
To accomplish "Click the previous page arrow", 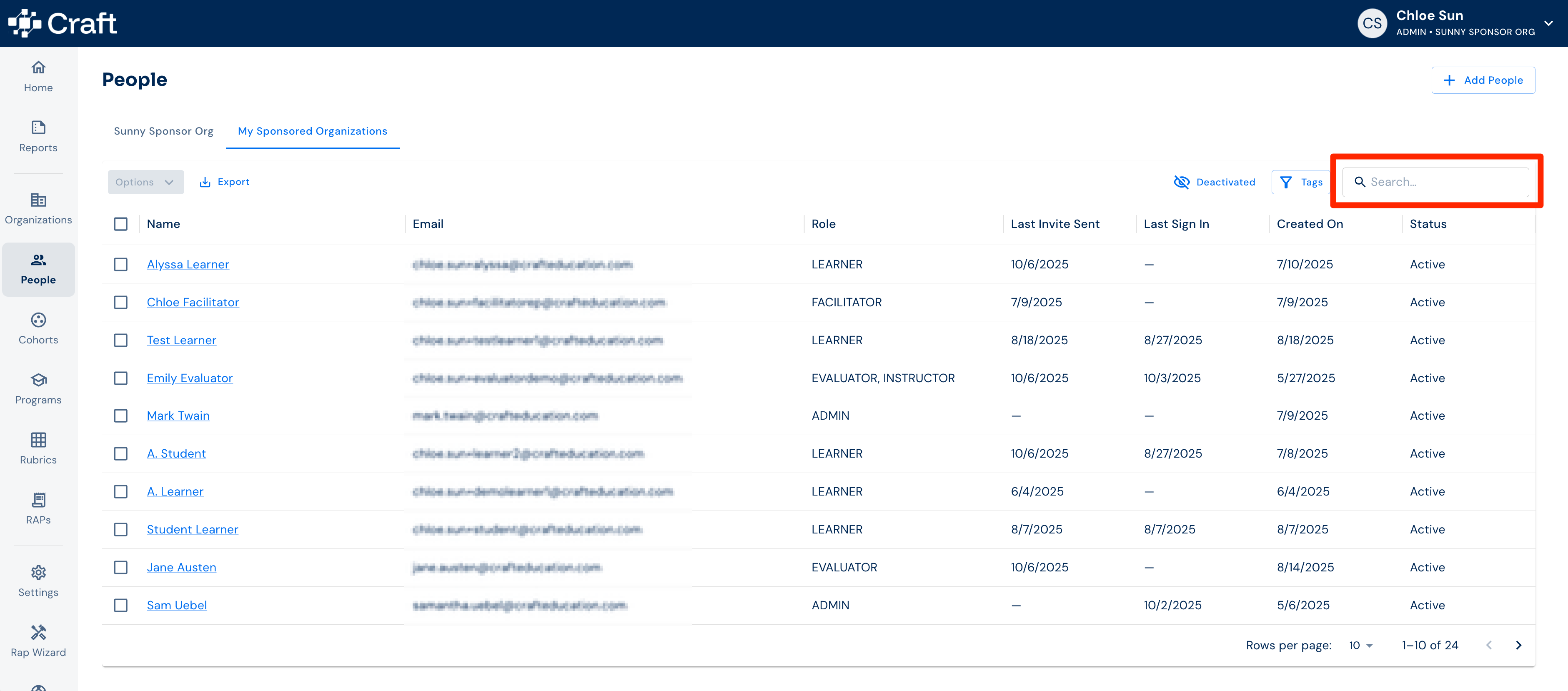I will tap(1489, 645).
